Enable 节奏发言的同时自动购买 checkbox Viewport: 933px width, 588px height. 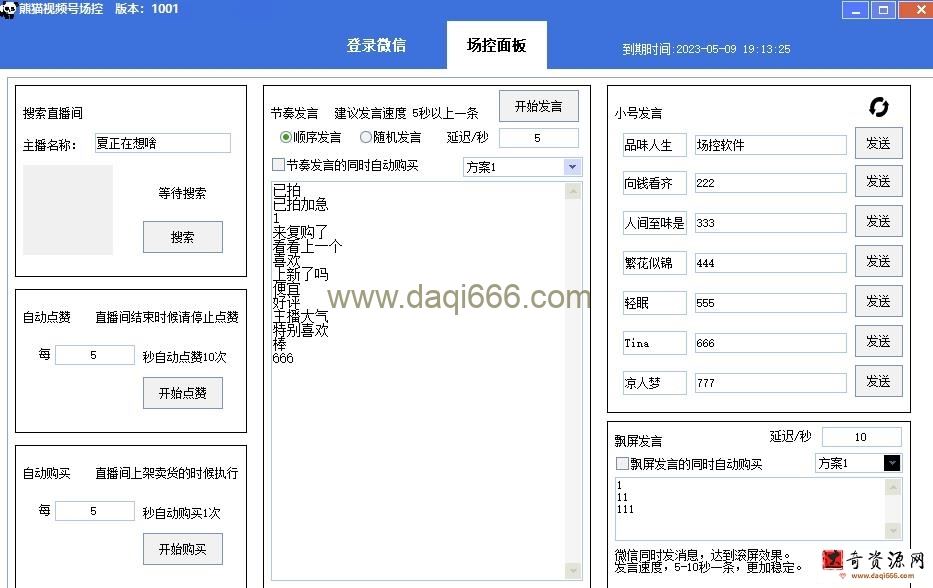tap(278, 165)
